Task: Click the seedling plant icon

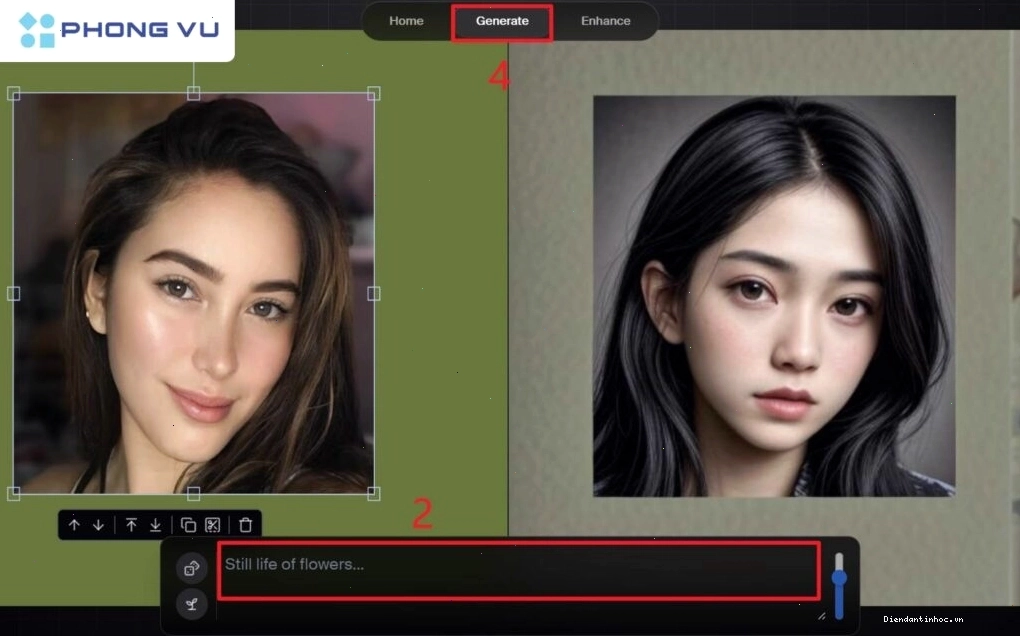Action: 192,604
